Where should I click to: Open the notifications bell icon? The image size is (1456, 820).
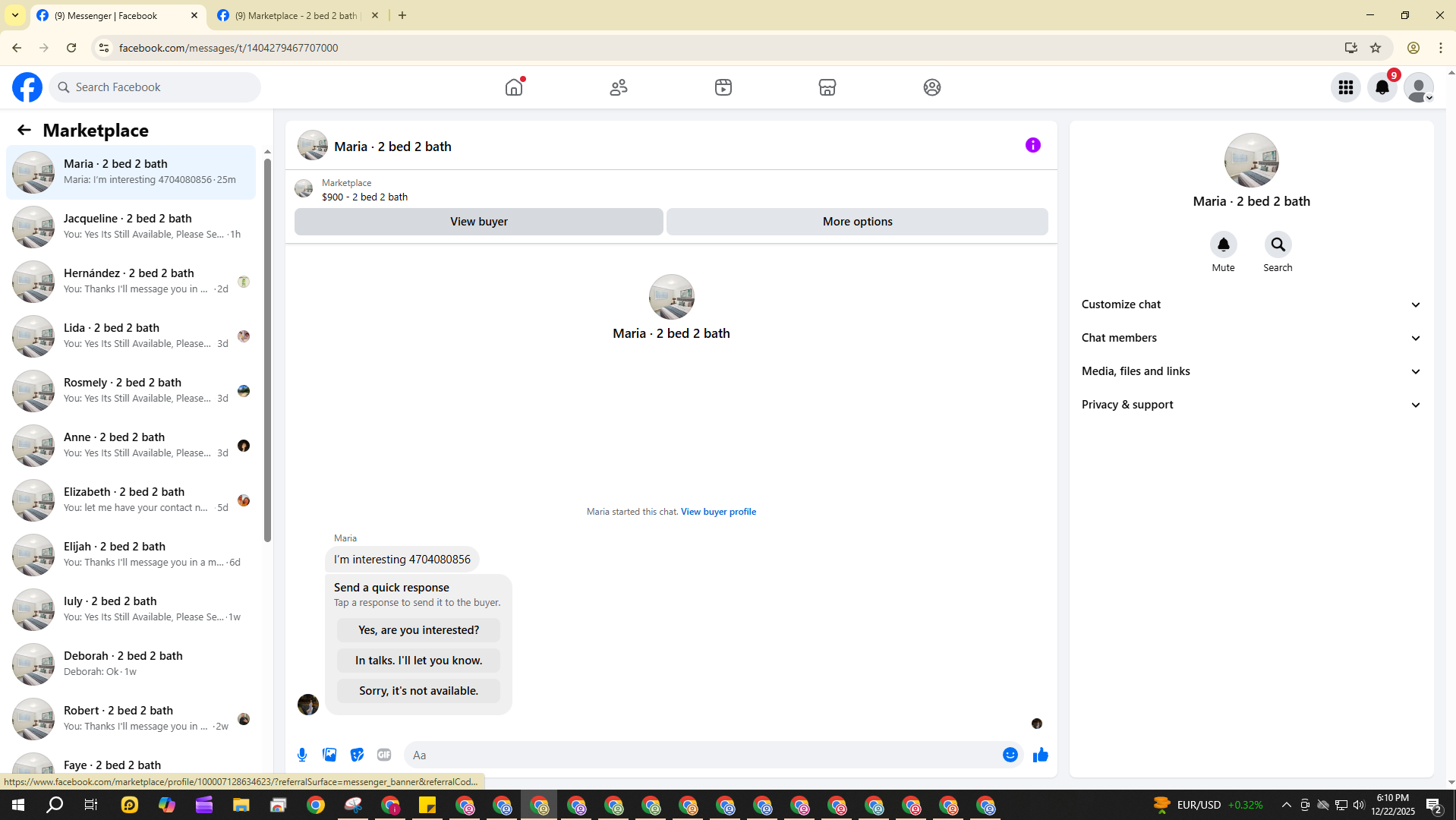click(x=1382, y=87)
